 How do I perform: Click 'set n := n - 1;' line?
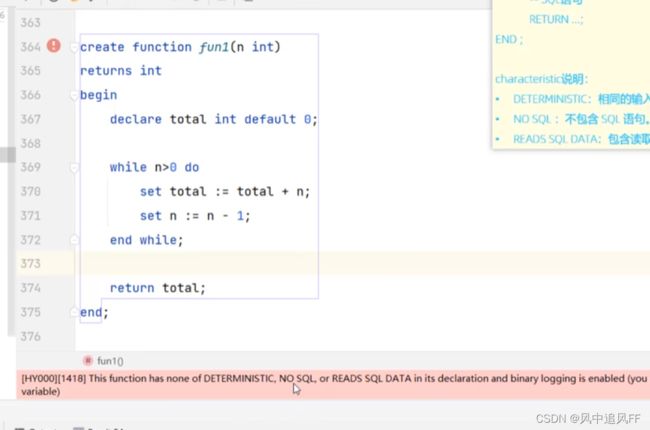point(195,216)
